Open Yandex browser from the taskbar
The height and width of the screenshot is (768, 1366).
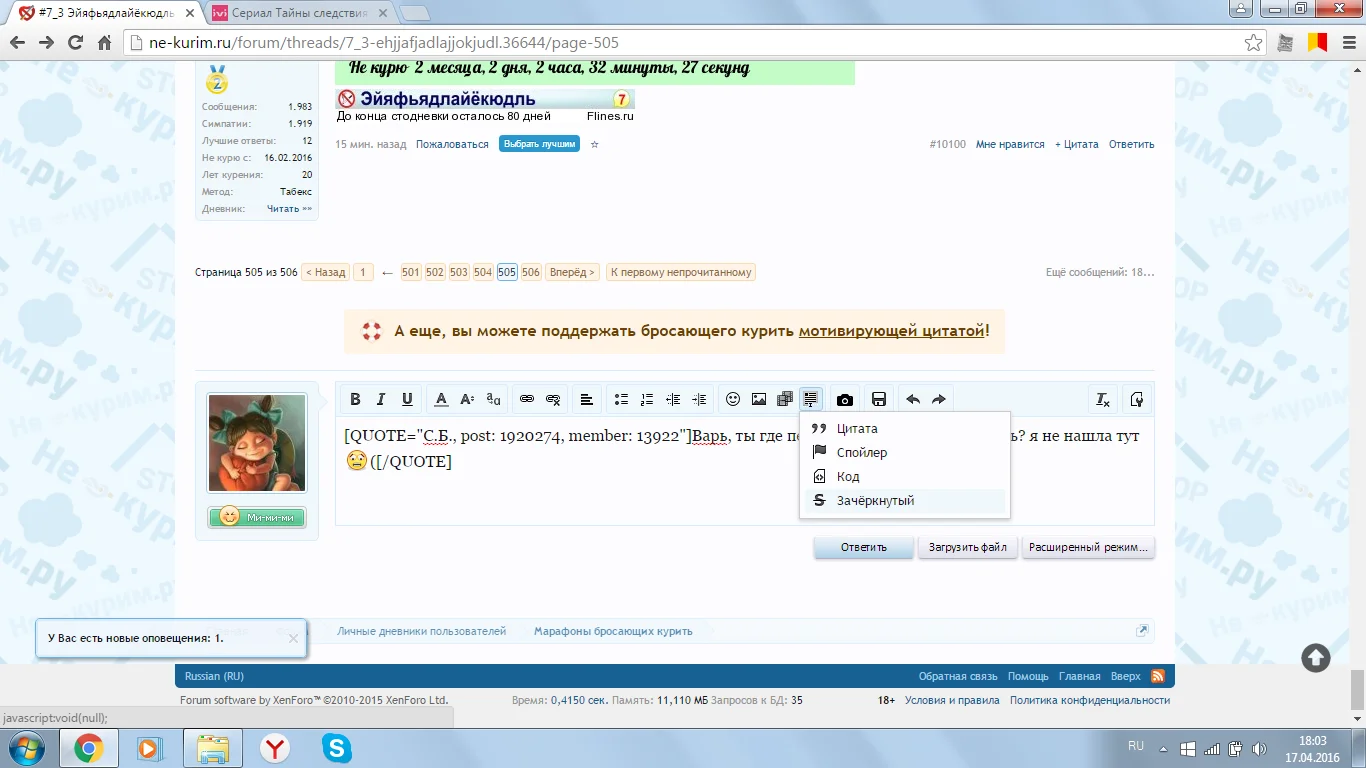[275, 748]
